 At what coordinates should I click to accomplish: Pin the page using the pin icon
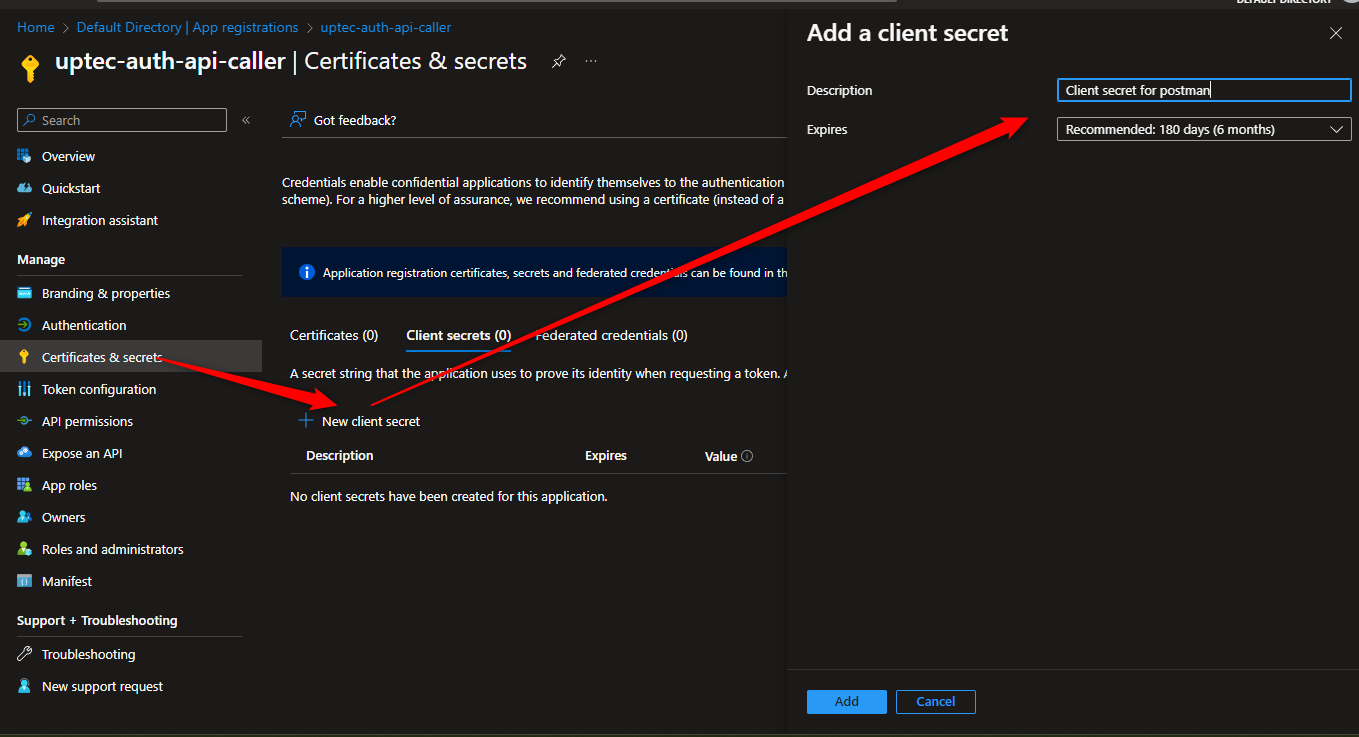tap(559, 62)
